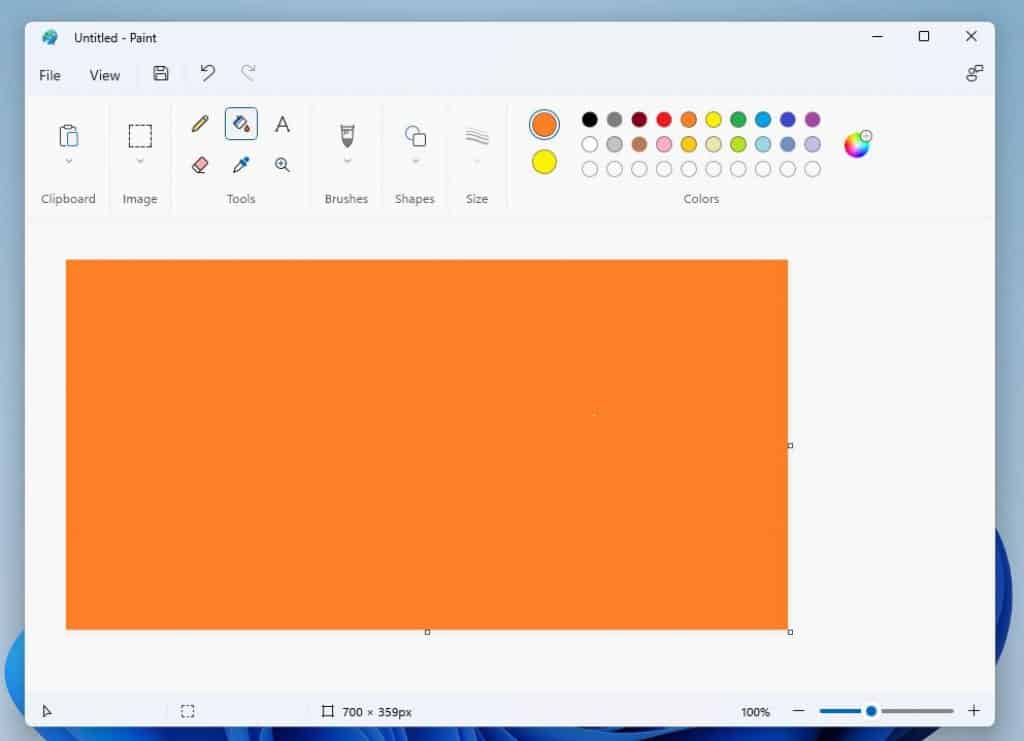Viewport: 1024px width, 741px height.
Task: Select the Color picker eyedropper tool
Action: (241, 165)
